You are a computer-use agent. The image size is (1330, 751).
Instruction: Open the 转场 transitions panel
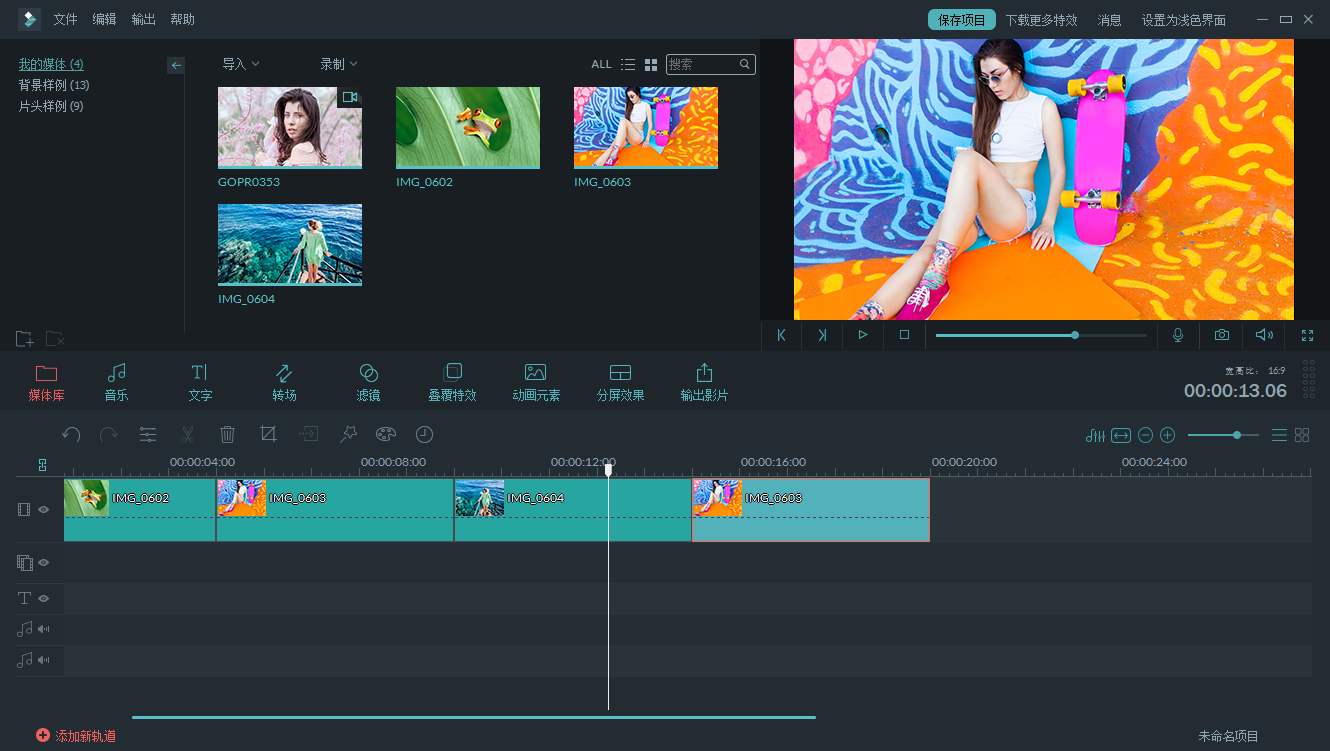[284, 383]
